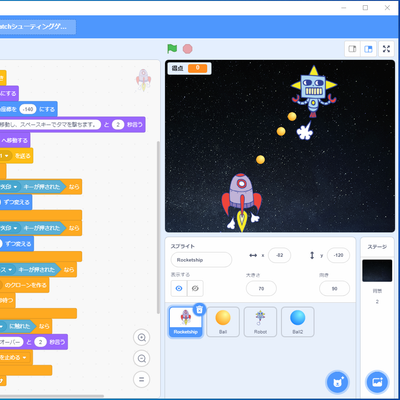Edit the x position field showing -82
The width and height of the screenshot is (400, 400).
click(x=279, y=255)
